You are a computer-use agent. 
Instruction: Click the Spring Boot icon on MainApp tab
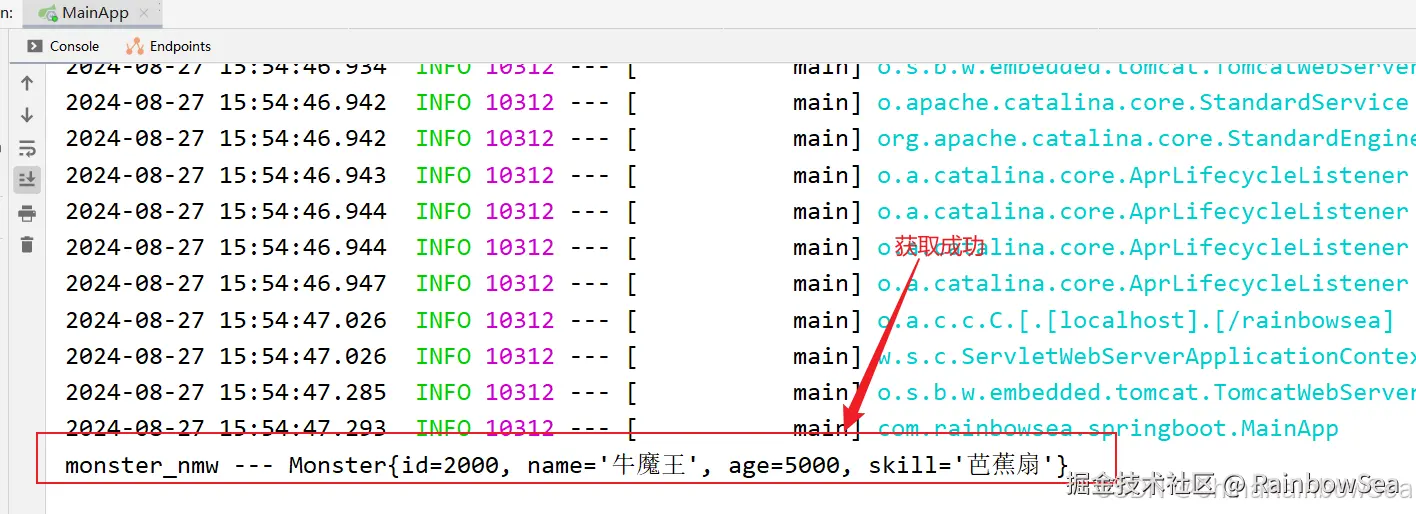(47, 13)
